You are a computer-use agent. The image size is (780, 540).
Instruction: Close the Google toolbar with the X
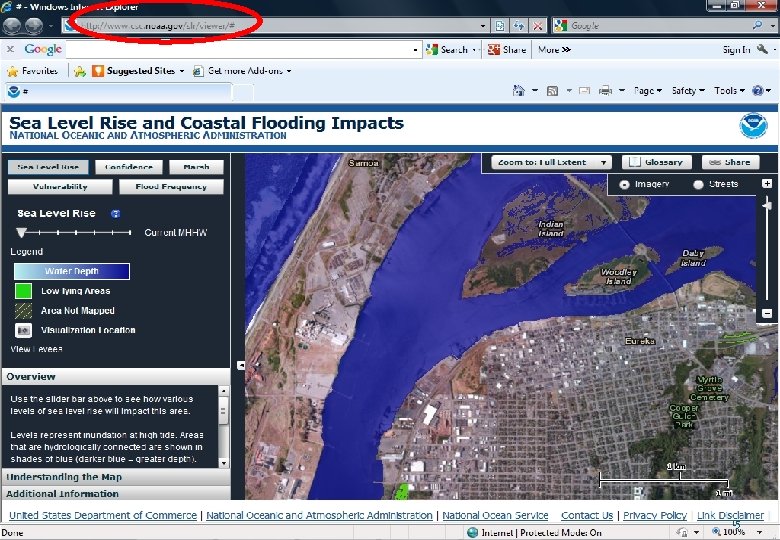[10, 49]
